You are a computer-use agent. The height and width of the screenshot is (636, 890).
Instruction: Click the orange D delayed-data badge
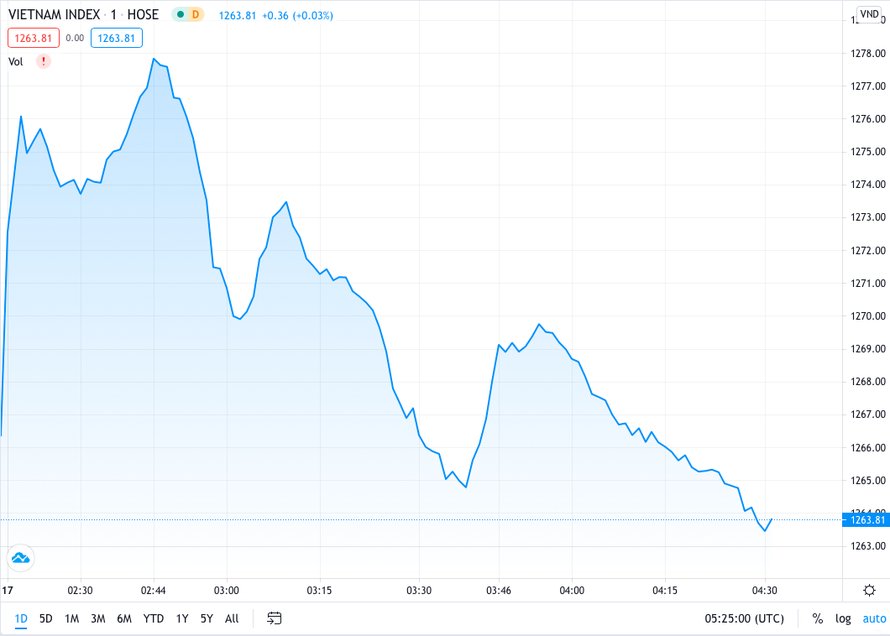click(195, 15)
